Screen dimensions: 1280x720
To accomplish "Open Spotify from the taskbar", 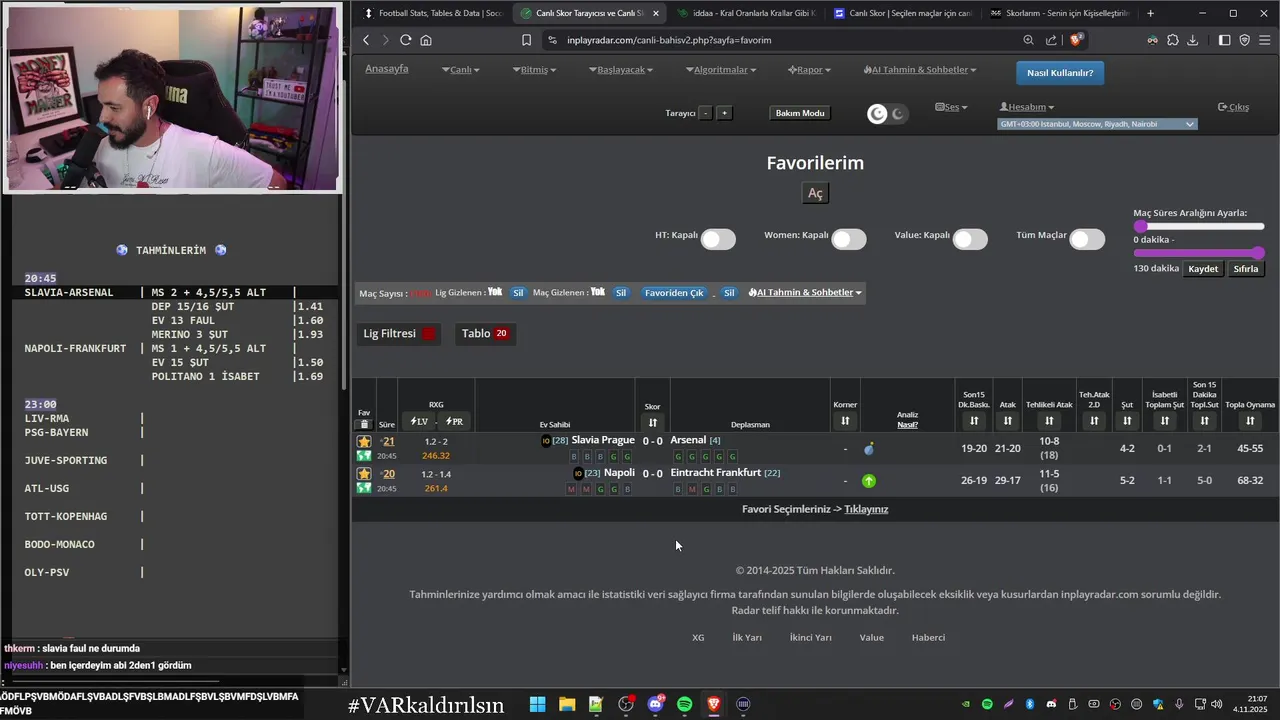I will pos(685,704).
